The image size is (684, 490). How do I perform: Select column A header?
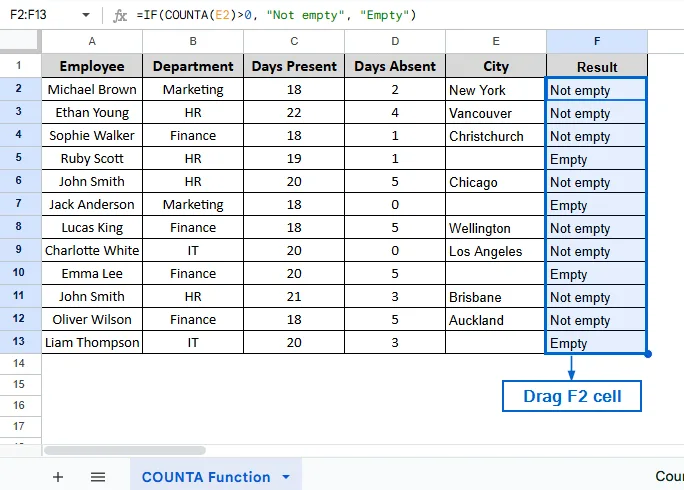92,41
